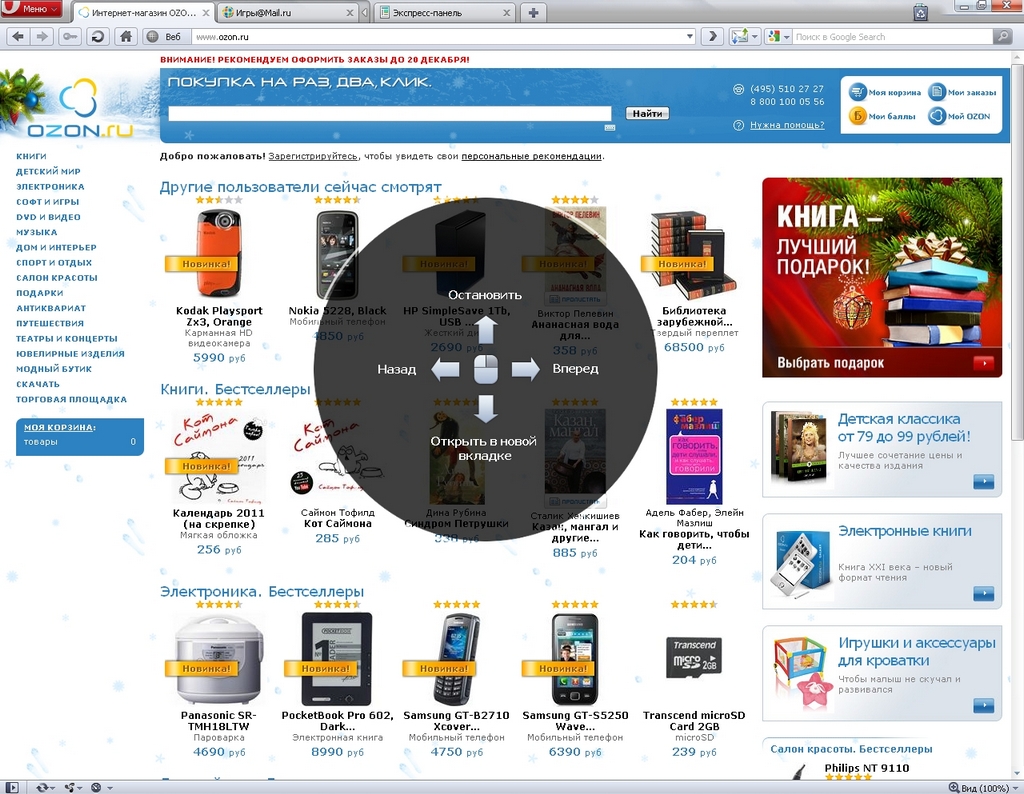Click the new tab plus button
Screen dimensions: 1024x794
(534, 13)
